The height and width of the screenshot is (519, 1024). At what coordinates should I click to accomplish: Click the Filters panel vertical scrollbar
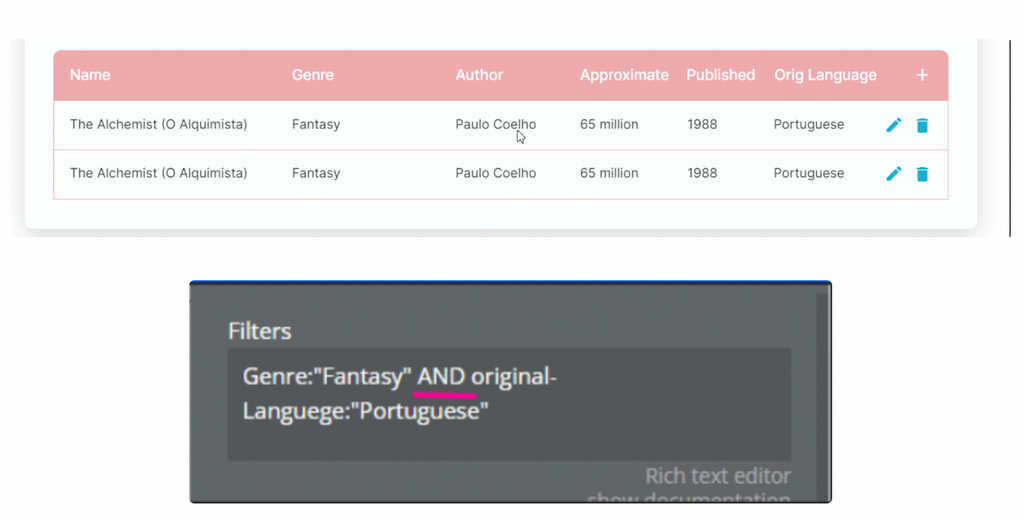coord(822,390)
